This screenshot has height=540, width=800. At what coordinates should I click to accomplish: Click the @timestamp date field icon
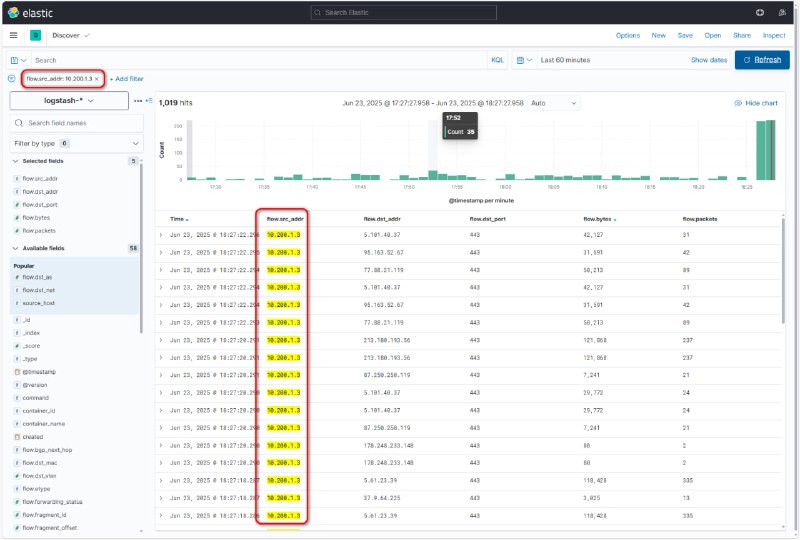click(17, 372)
